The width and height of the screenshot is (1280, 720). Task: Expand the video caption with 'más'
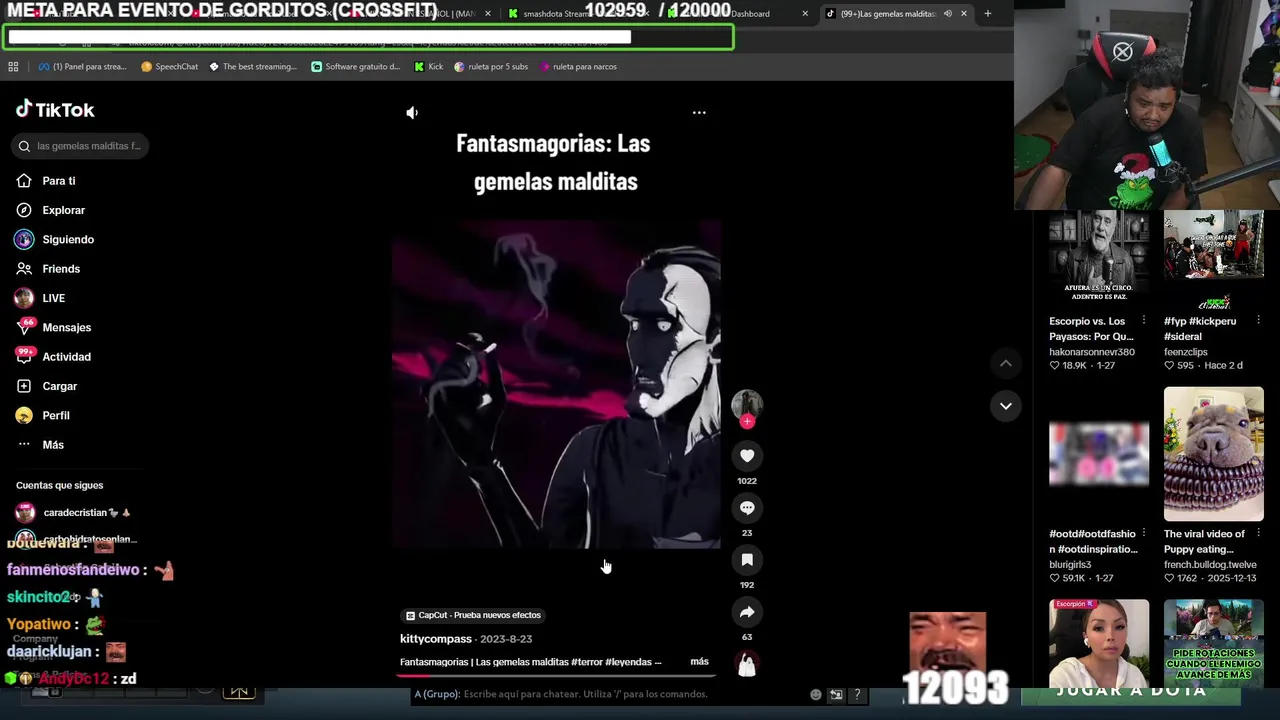pos(699,662)
